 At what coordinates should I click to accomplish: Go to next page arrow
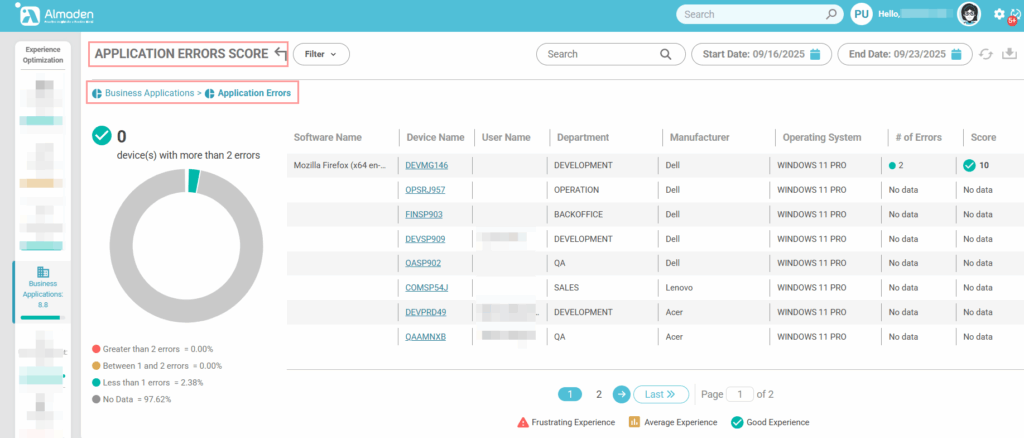click(621, 394)
